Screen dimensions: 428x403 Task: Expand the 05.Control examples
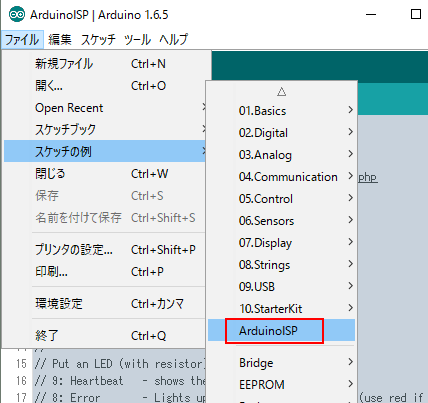[x=281, y=199]
